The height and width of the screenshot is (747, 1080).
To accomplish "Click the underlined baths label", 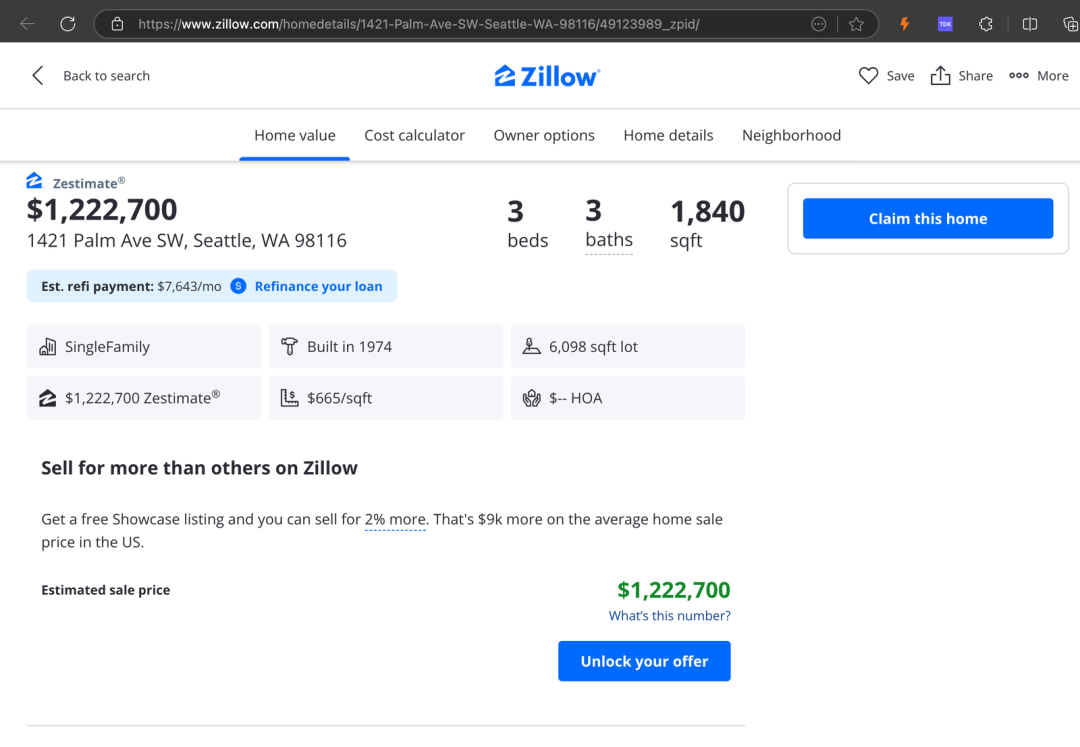I will tap(609, 240).
